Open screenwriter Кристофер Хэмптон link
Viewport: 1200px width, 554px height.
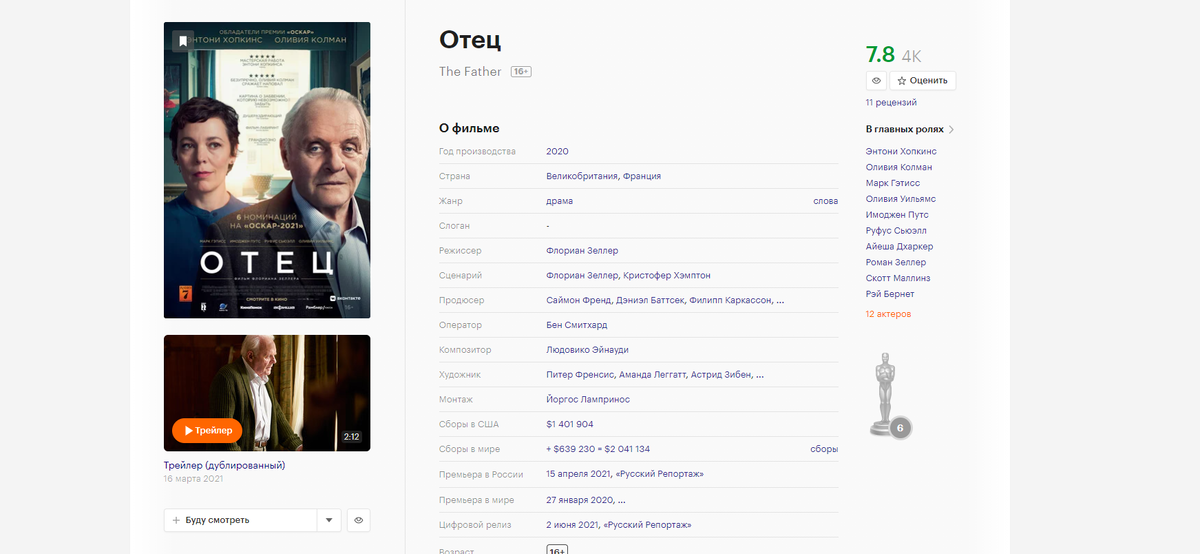click(667, 275)
